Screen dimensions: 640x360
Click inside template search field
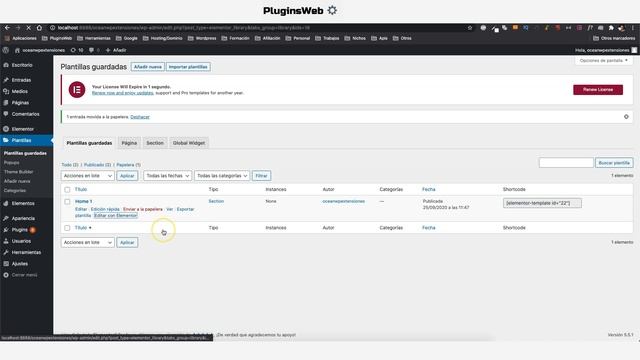566,163
